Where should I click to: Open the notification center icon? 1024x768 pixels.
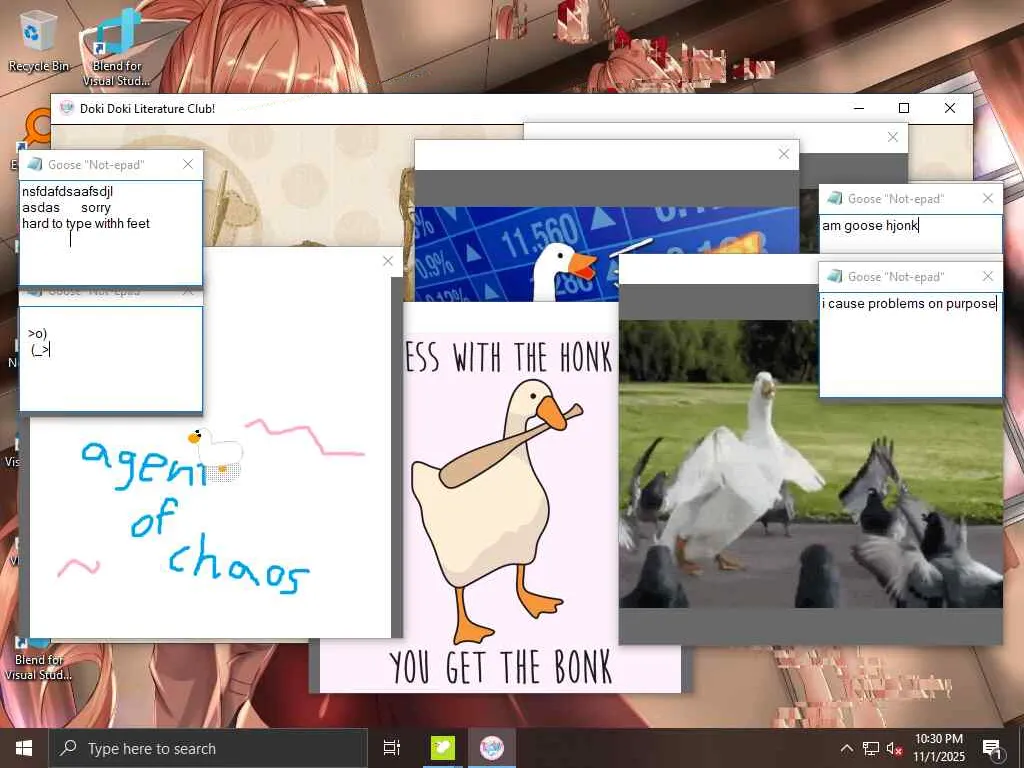992,748
